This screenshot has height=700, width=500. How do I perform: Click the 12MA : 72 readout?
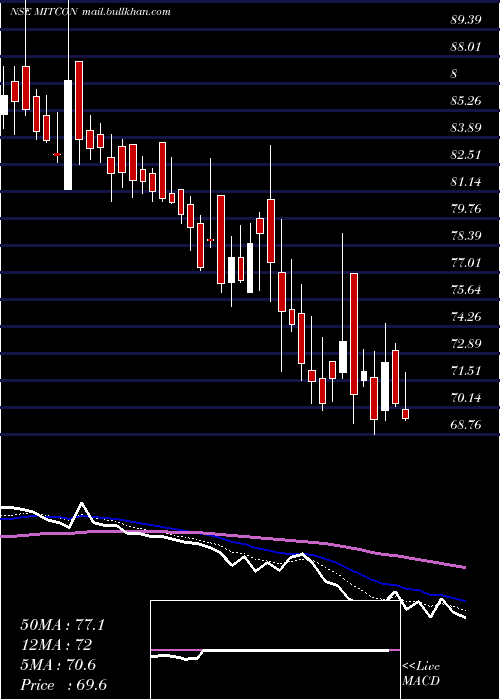[56, 645]
